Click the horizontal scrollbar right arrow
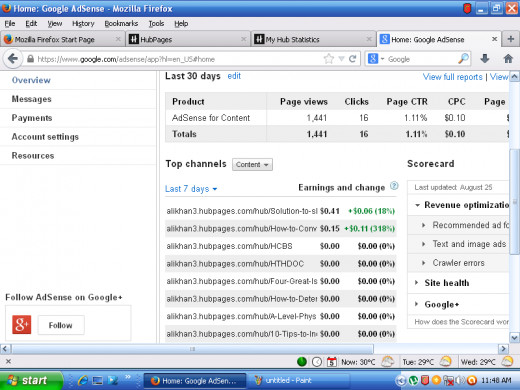The width and height of the screenshot is (520, 390). pyautogui.click(x=503, y=349)
